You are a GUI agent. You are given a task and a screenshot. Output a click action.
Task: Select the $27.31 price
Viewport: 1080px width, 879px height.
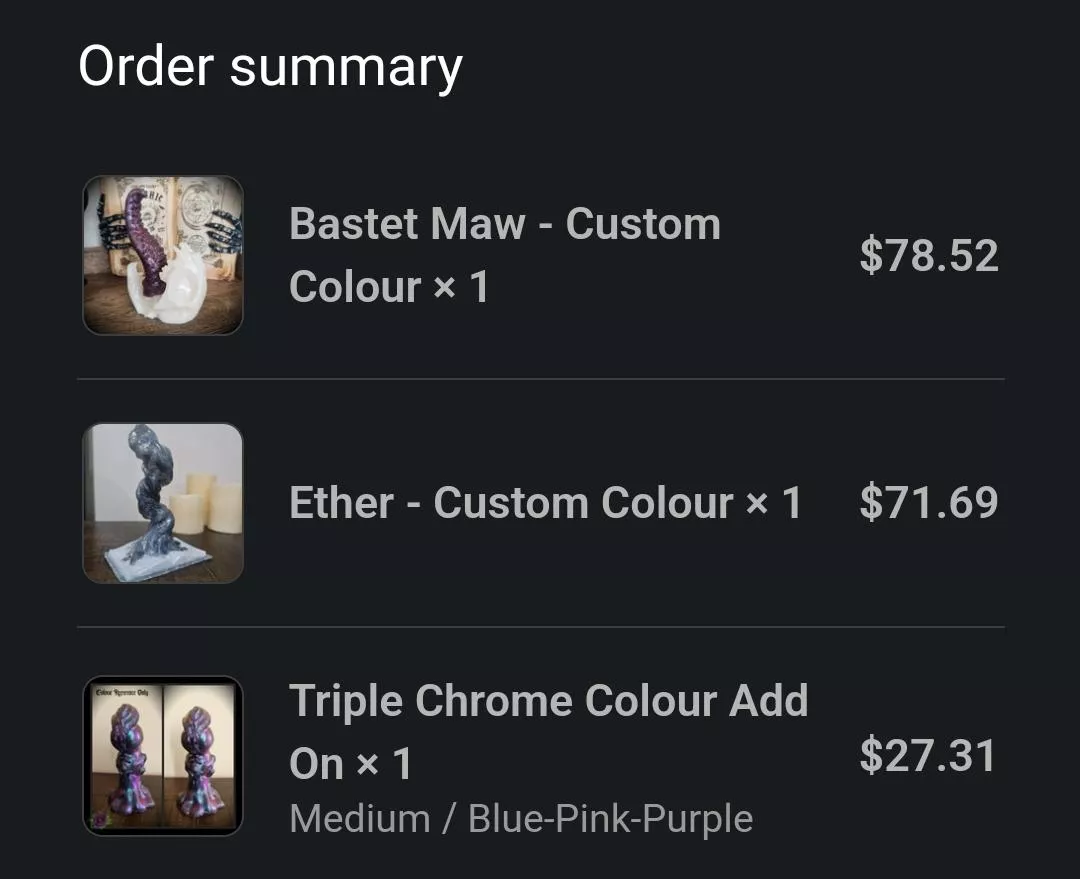pyautogui.click(x=928, y=756)
